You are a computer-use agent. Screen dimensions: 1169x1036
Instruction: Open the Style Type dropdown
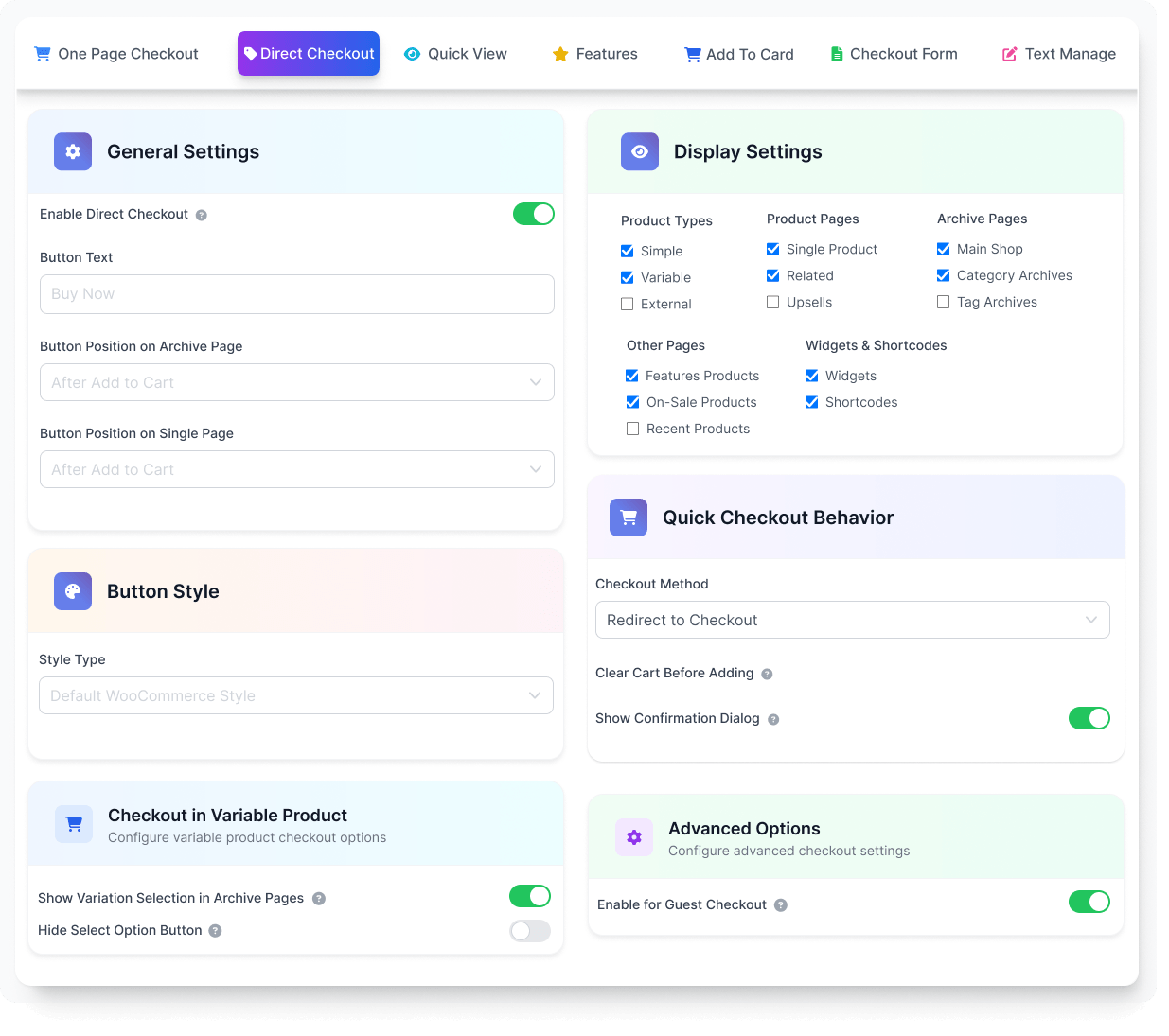[x=296, y=695]
